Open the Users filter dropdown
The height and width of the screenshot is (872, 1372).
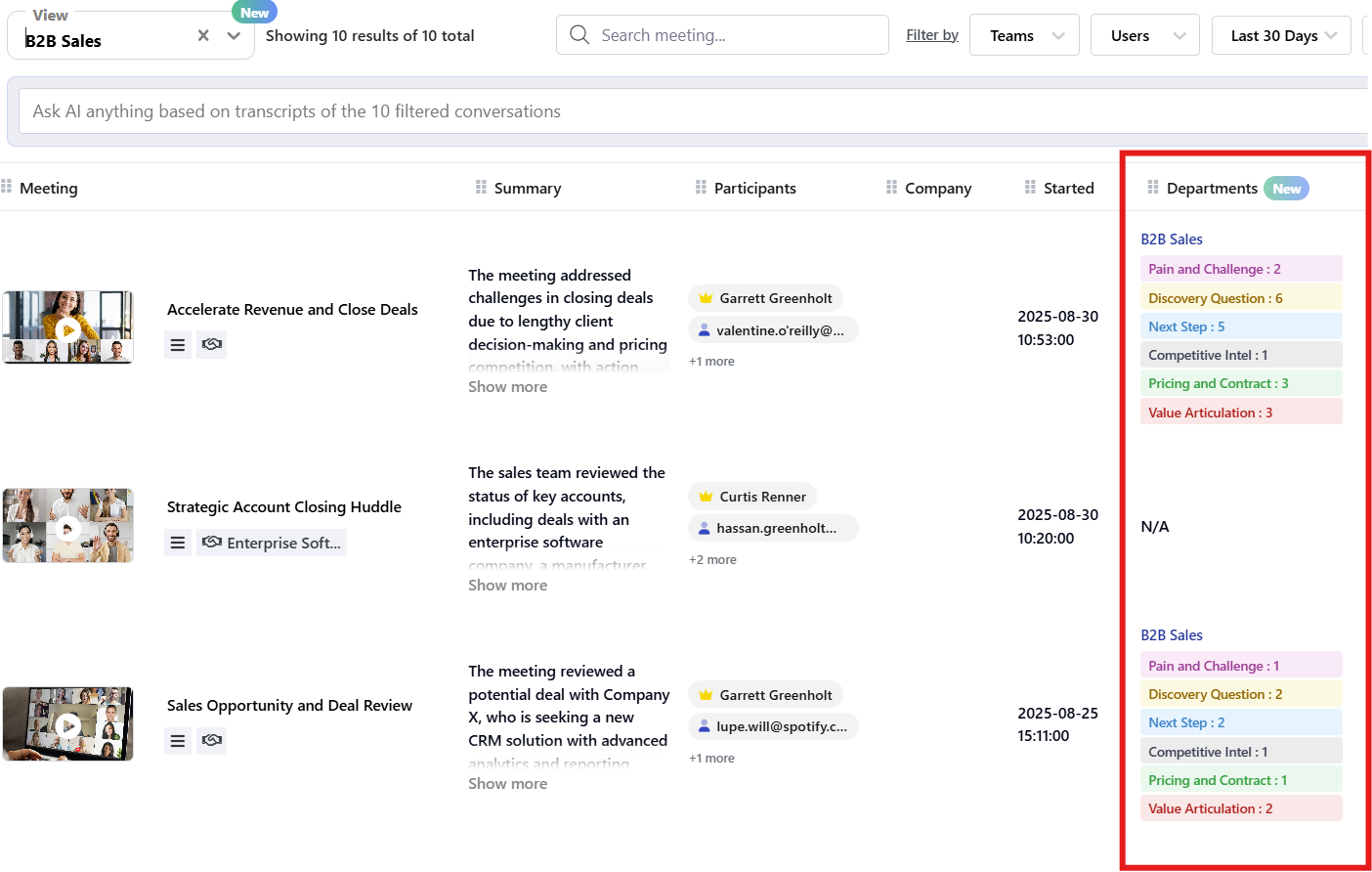point(1144,36)
